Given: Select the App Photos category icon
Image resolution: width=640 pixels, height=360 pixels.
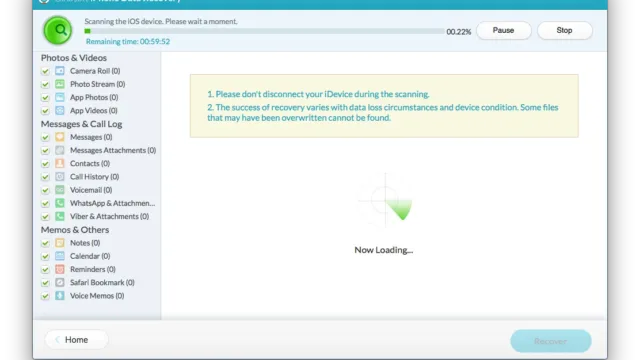Looking at the screenshot, I should coord(60,97).
